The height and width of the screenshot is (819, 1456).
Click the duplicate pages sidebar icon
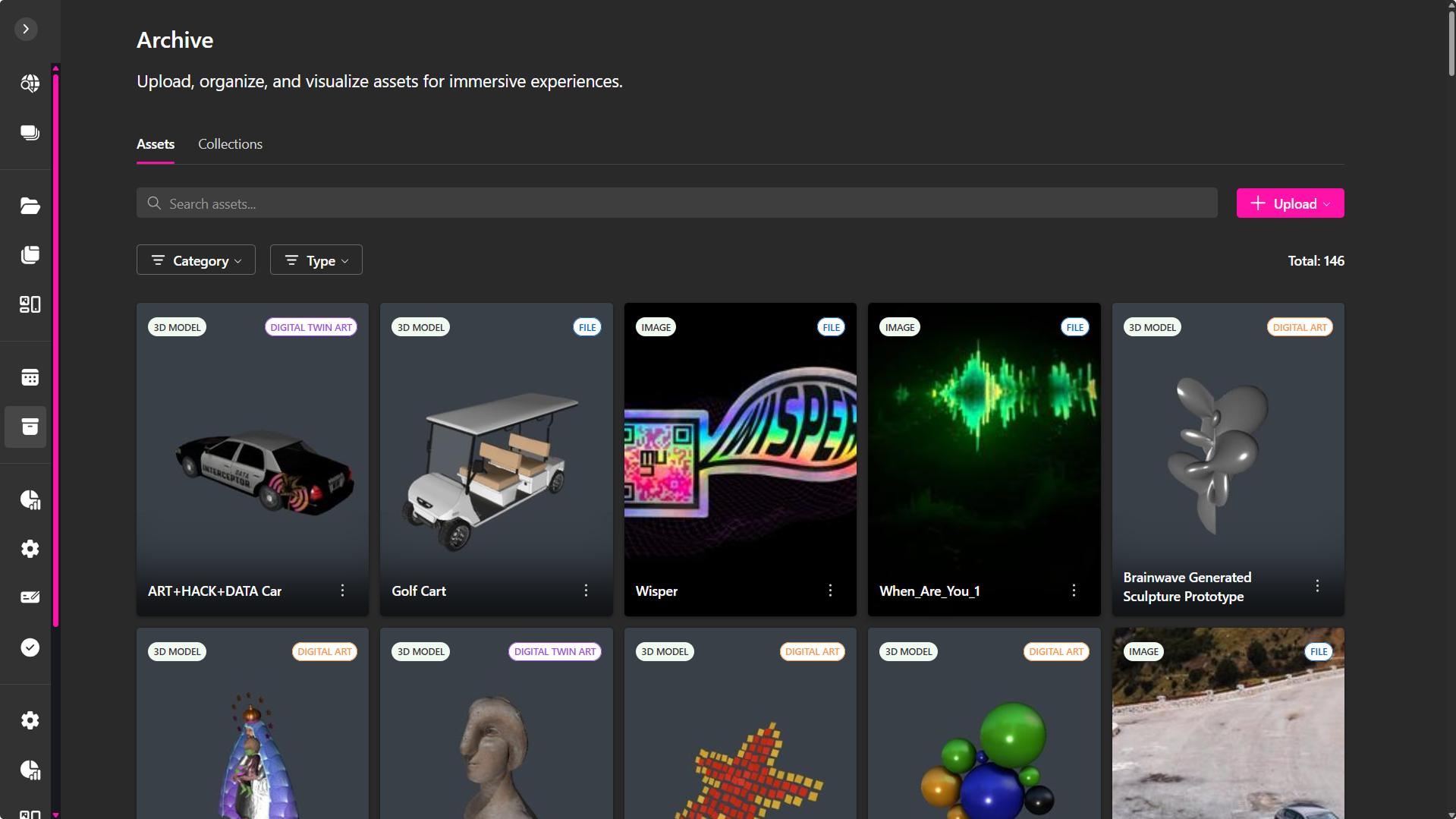[x=30, y=255]
